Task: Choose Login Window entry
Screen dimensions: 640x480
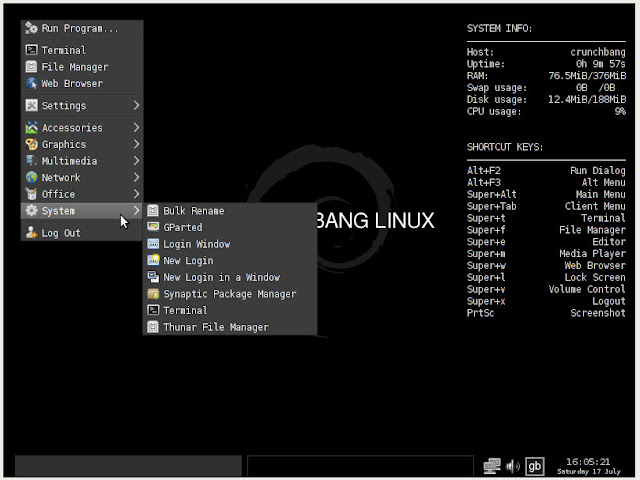Action: [x=230, y=244]
